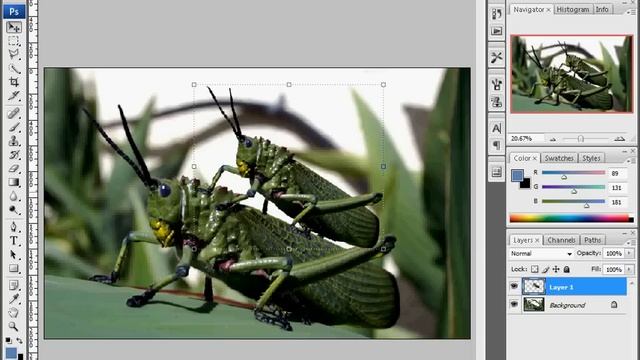Click the Color tab
Viewport: 640px width, 360px height.
tap(524, 158)
